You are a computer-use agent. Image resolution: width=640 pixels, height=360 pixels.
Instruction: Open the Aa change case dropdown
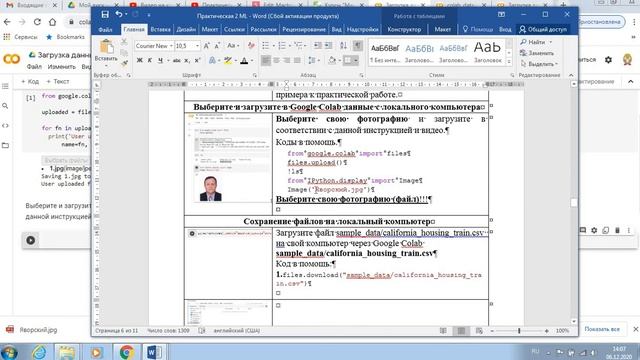point(233,46)
